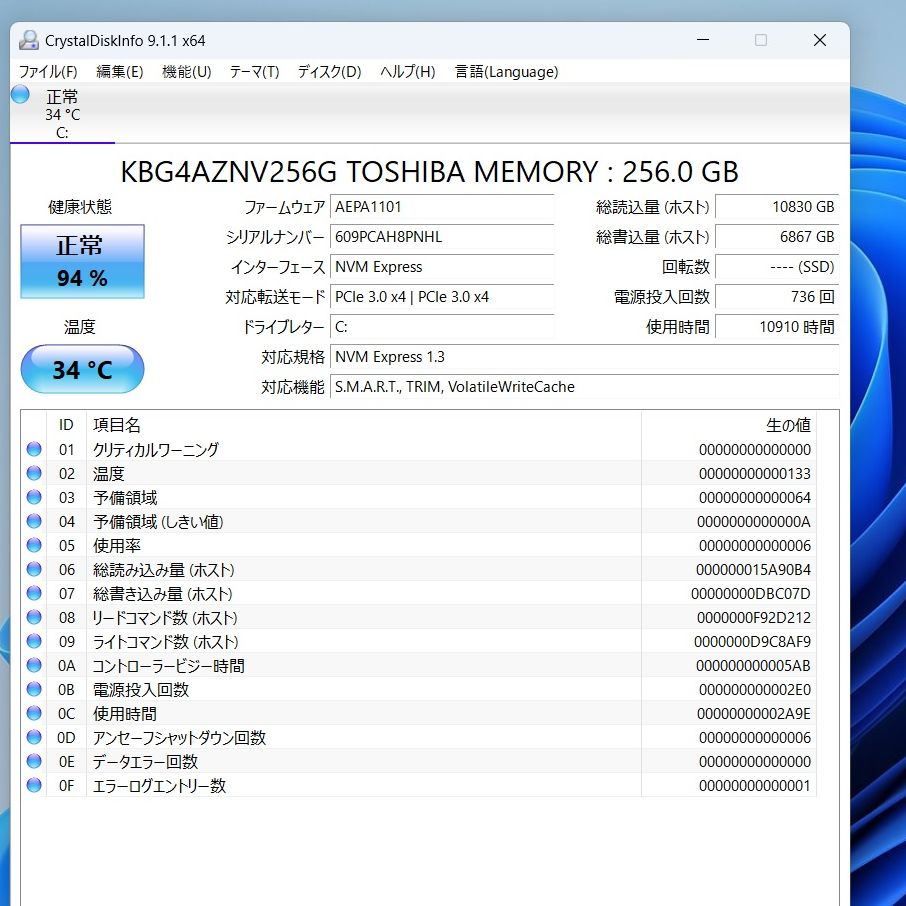Click the transfer mode field PCIe 3.0 x4

pos(442,297)
